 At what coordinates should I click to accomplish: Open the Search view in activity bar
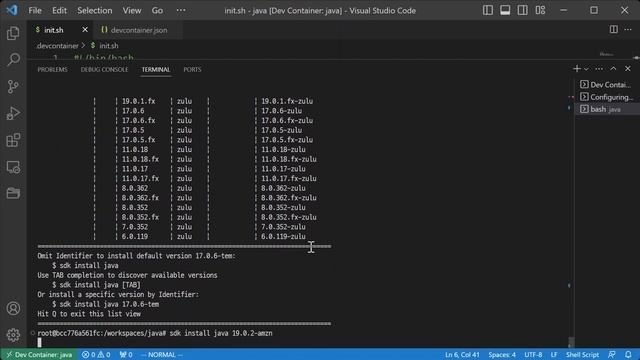(13, 60)
